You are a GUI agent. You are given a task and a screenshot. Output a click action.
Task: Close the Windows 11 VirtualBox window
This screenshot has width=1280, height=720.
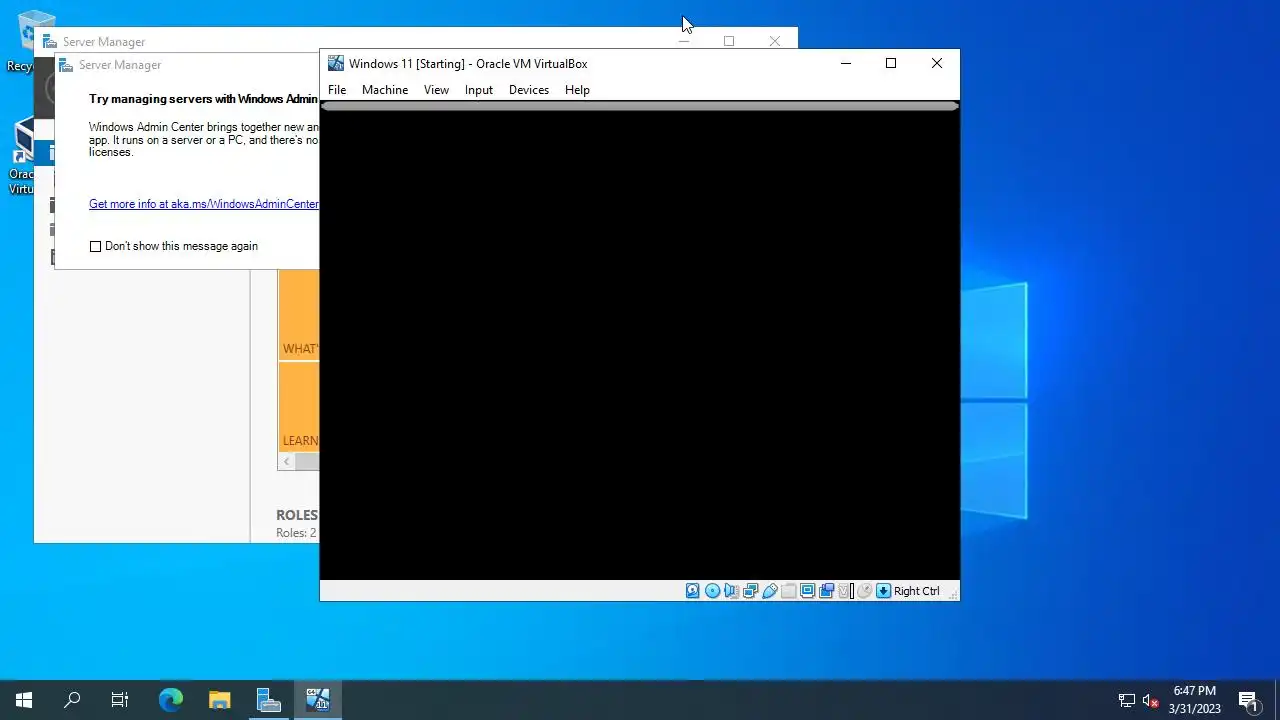point(937,63)
